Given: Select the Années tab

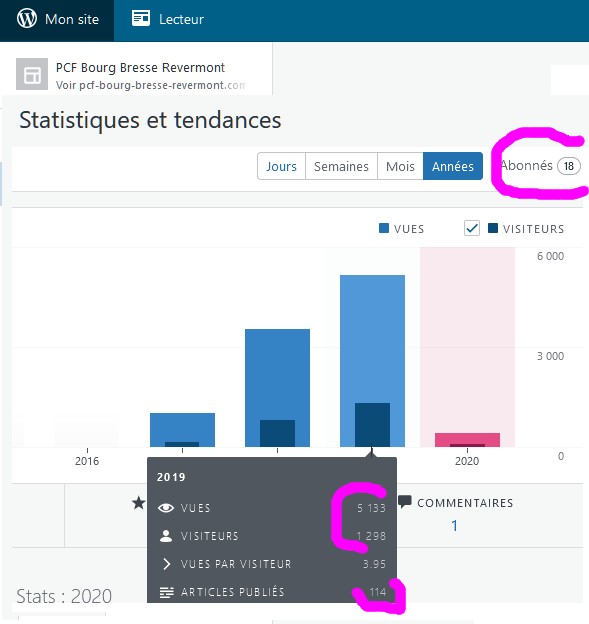Looking at the screenshot, I should click(x=453, y=166).
